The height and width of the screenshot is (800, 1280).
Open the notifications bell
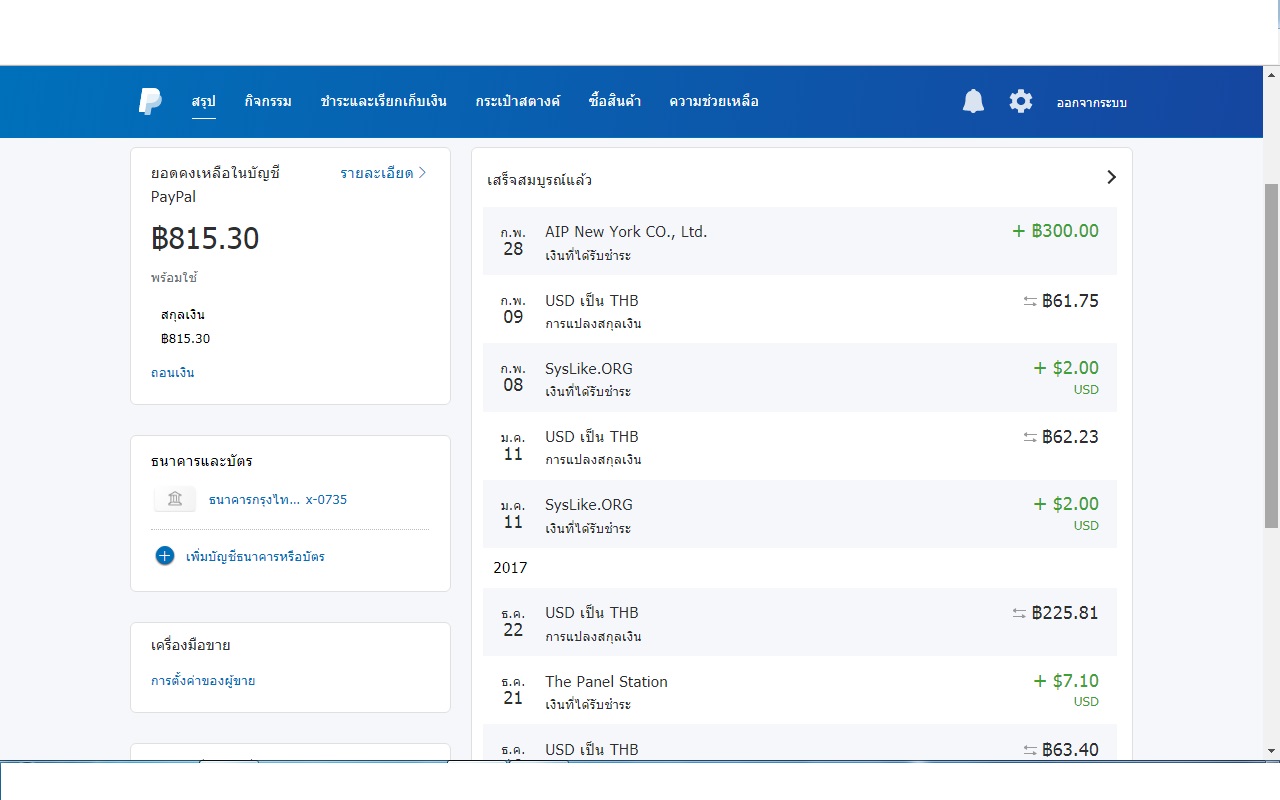(973, 101)
